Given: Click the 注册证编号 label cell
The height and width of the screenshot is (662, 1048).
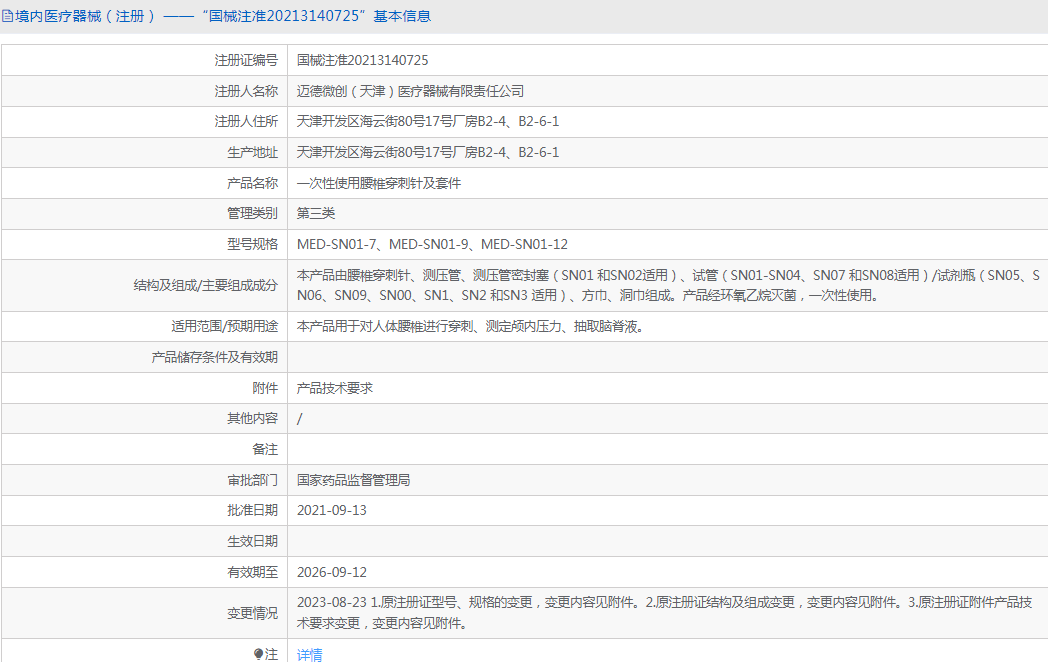Looking at the screenshot, I should click(245, 60).
